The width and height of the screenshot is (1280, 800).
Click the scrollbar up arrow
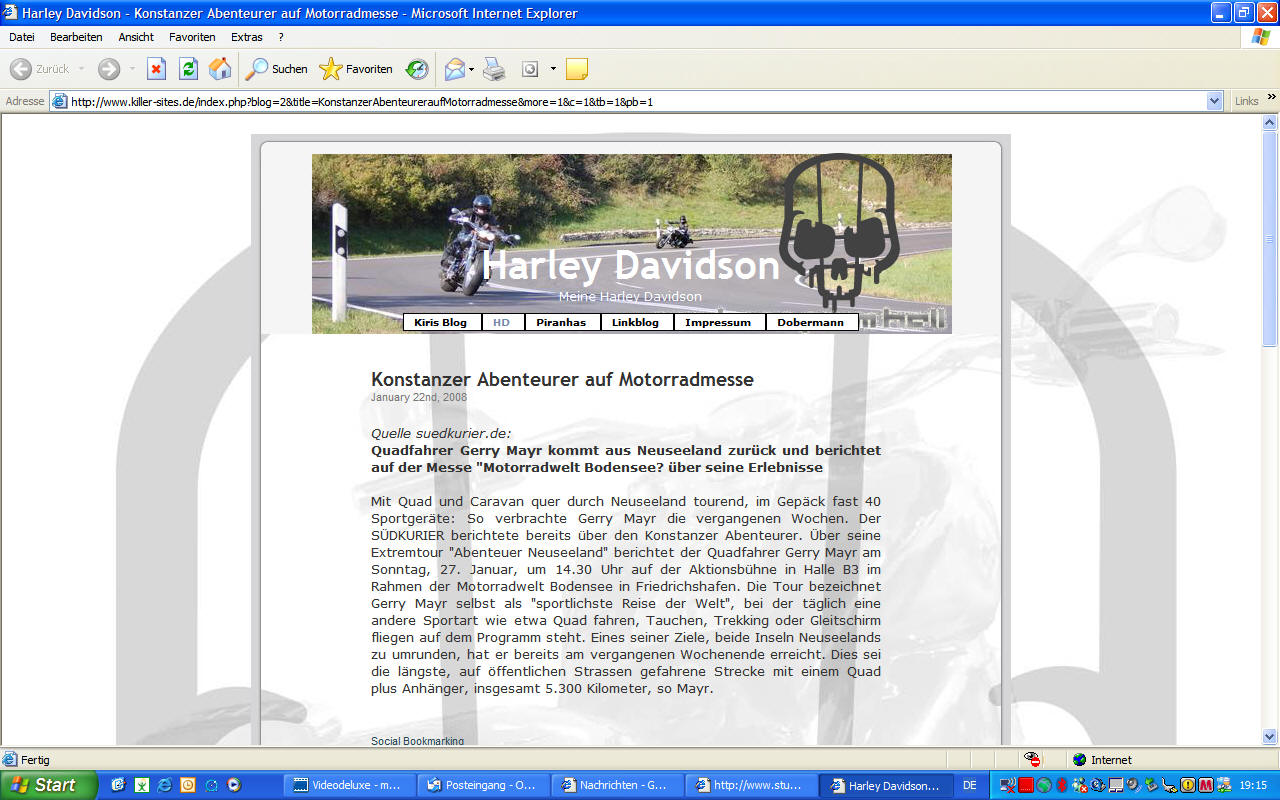tap(1270, 123)
